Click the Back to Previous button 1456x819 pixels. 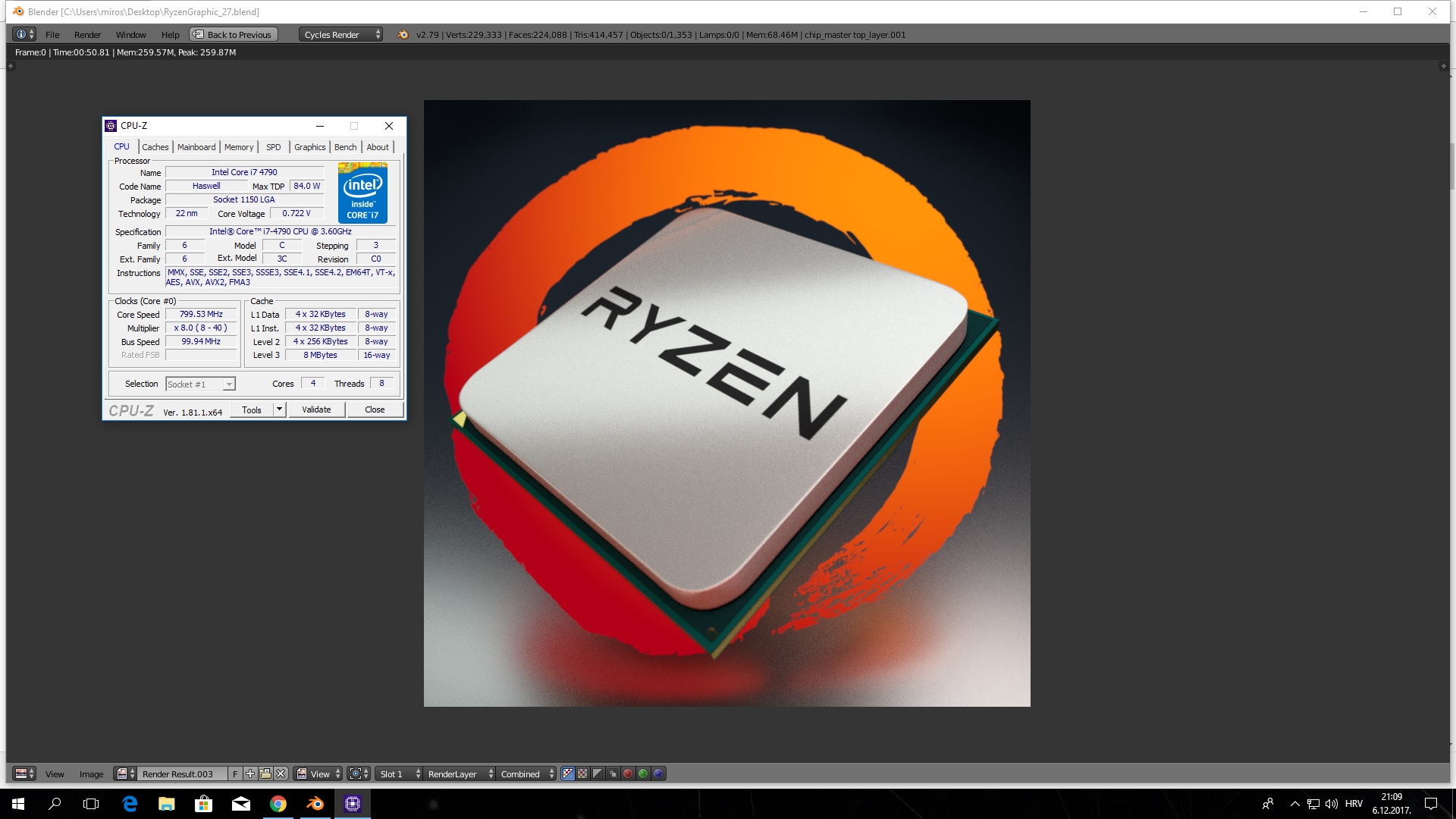234,34
